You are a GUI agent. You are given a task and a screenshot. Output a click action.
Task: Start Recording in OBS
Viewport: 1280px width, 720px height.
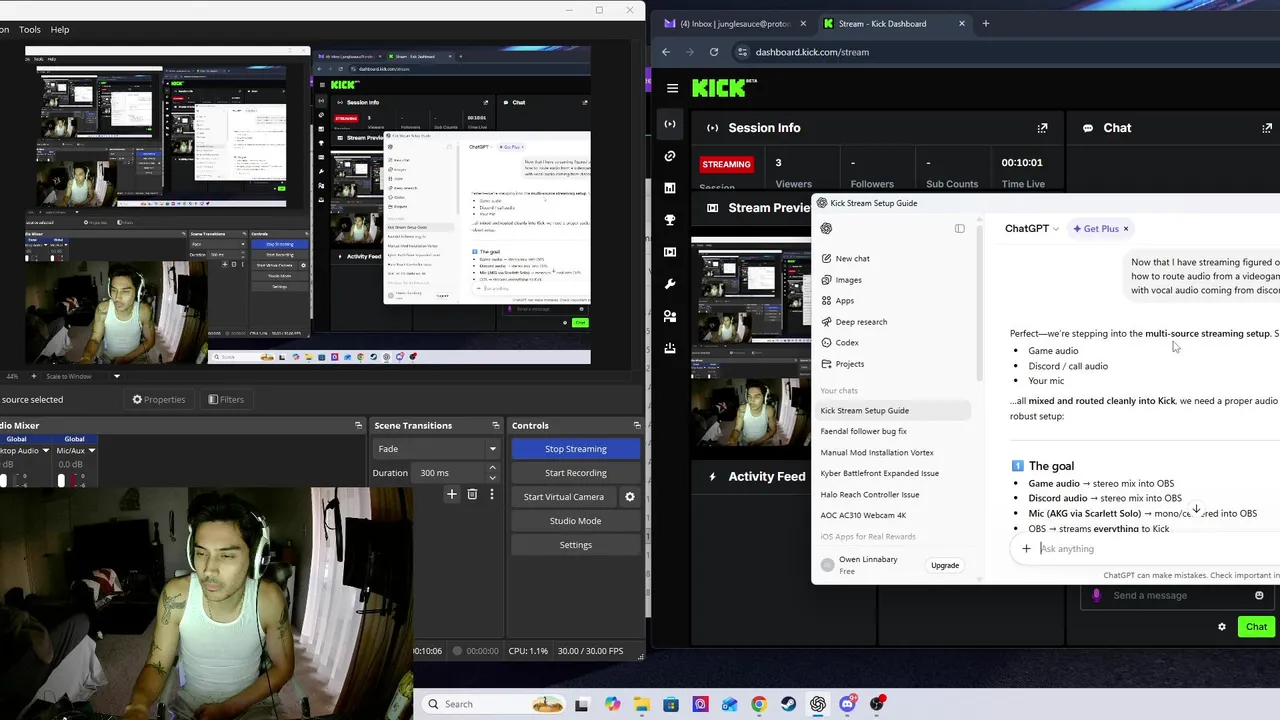(576, 473)
